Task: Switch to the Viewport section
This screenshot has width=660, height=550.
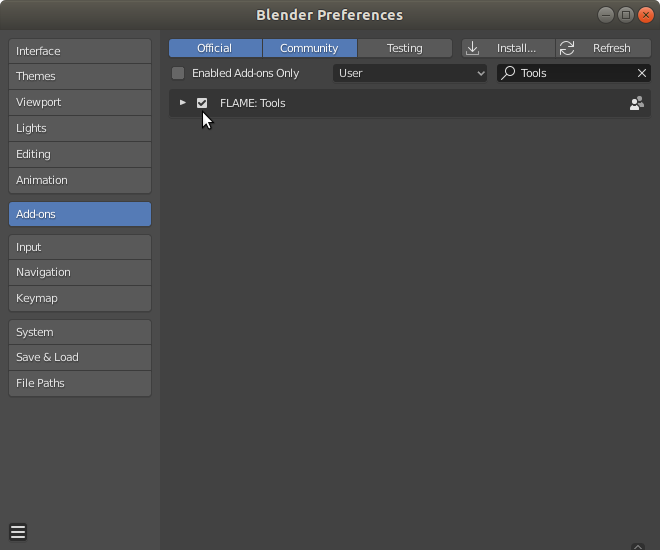Action: pyautogui.click(x=80, y=102)
